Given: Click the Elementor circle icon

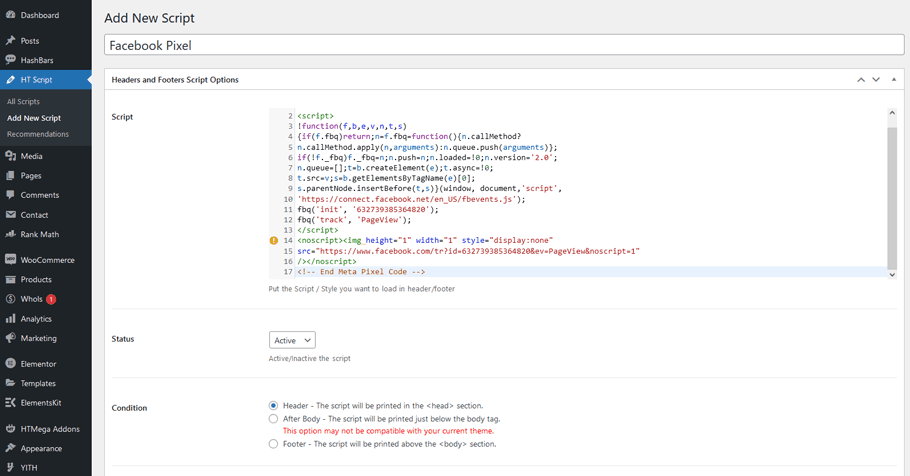Looking at the screenshot, I should (10, 363).
